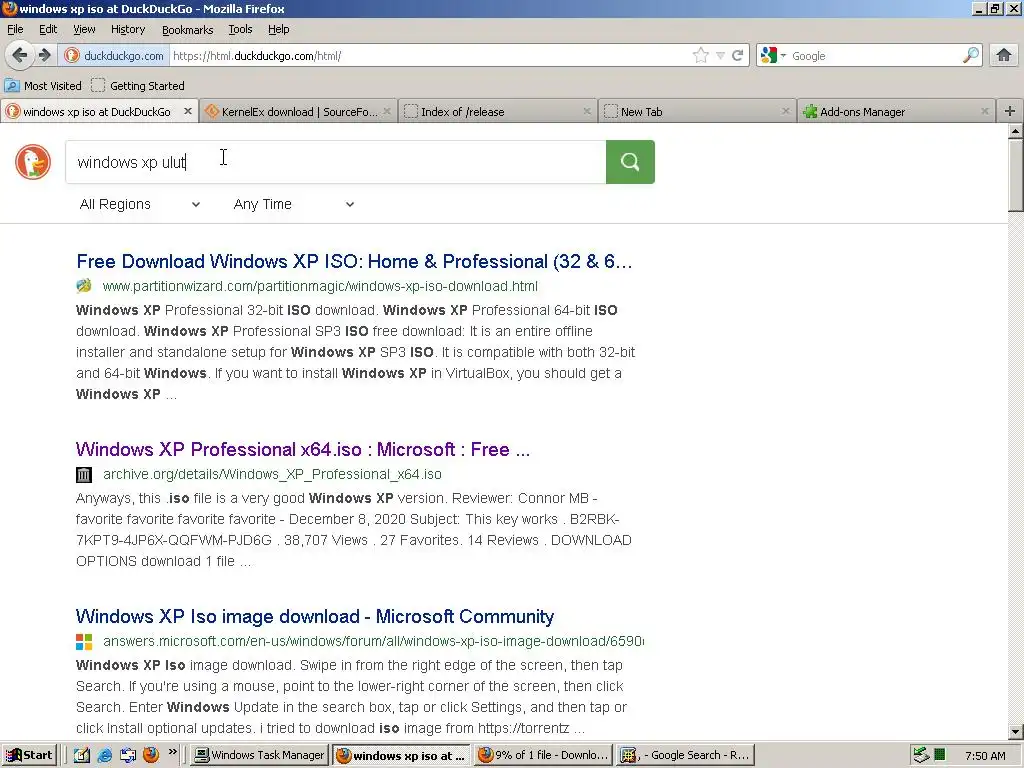The height and width of the screenshot is (768, 1024).
Task: Close the New Tab tab
Action: (x=786, y=111)
